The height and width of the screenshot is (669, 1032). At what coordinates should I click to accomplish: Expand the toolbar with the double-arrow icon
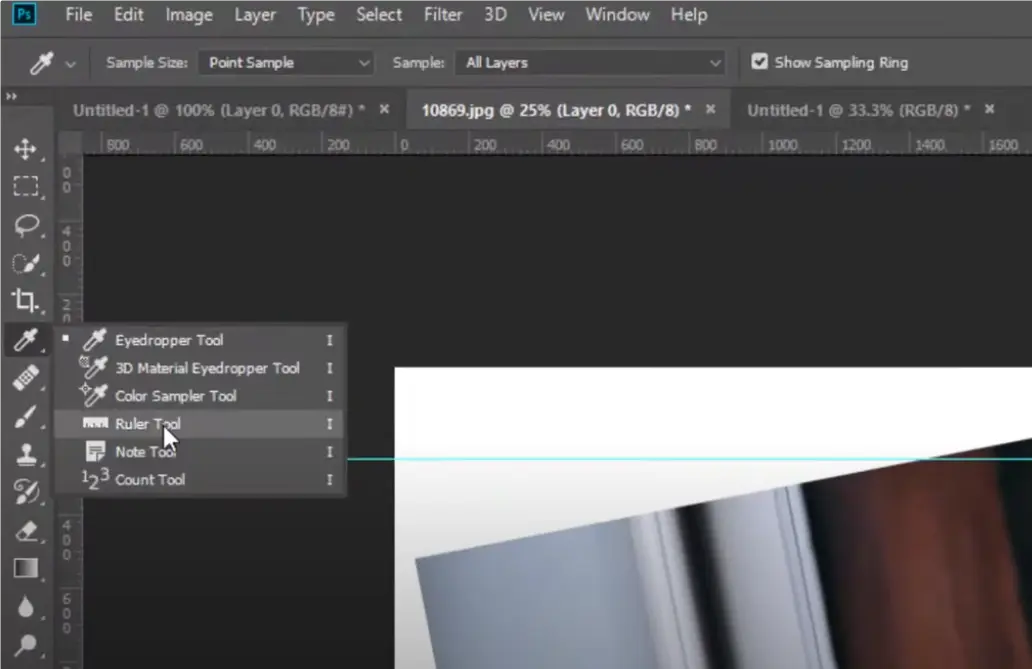(x=11, y=96)
